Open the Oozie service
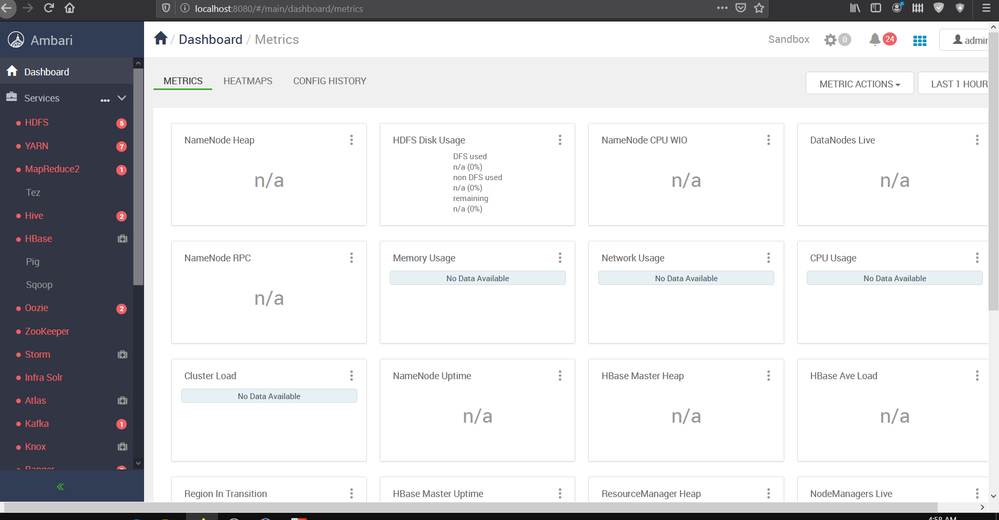Image resolution: width=999 pixels, height=520 pixels. (x=36, y=308)
